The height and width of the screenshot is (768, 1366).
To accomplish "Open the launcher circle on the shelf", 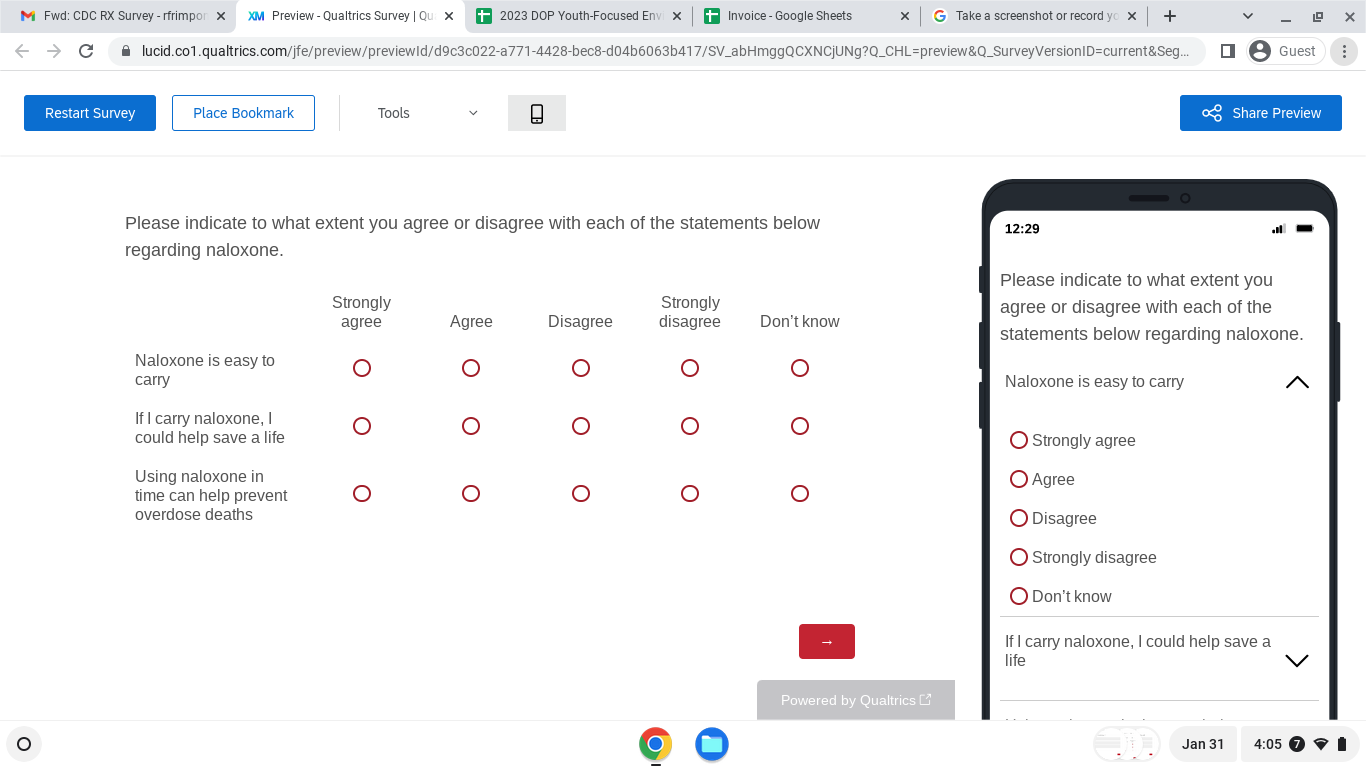I will point(24,744).
